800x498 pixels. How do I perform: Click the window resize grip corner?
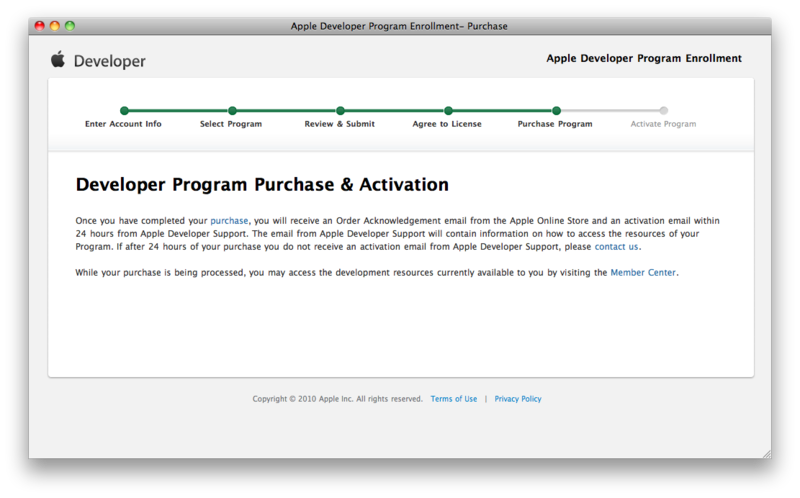[x=766, y=453]
